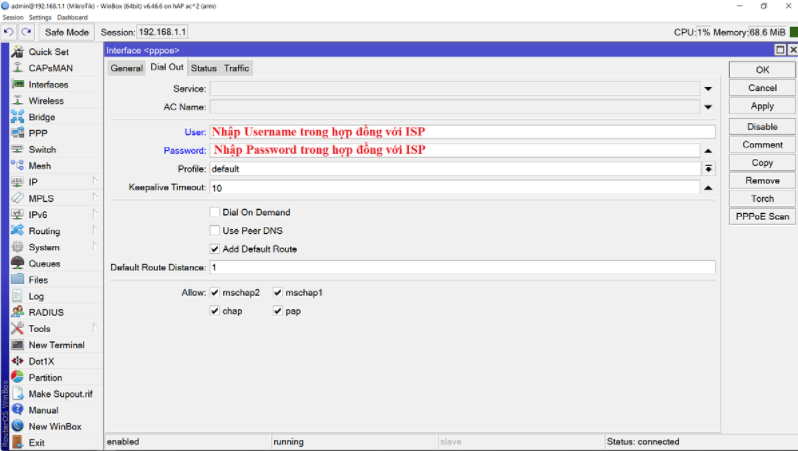This screenshot has height=451, width=798.
Task: Click the PPPoE Scan button
Action: [762, 216]
